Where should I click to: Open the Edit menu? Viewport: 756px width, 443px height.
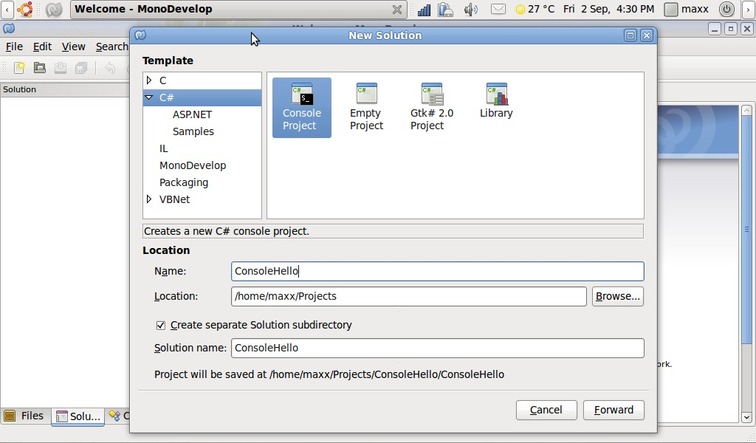click(x=42, y=47)
